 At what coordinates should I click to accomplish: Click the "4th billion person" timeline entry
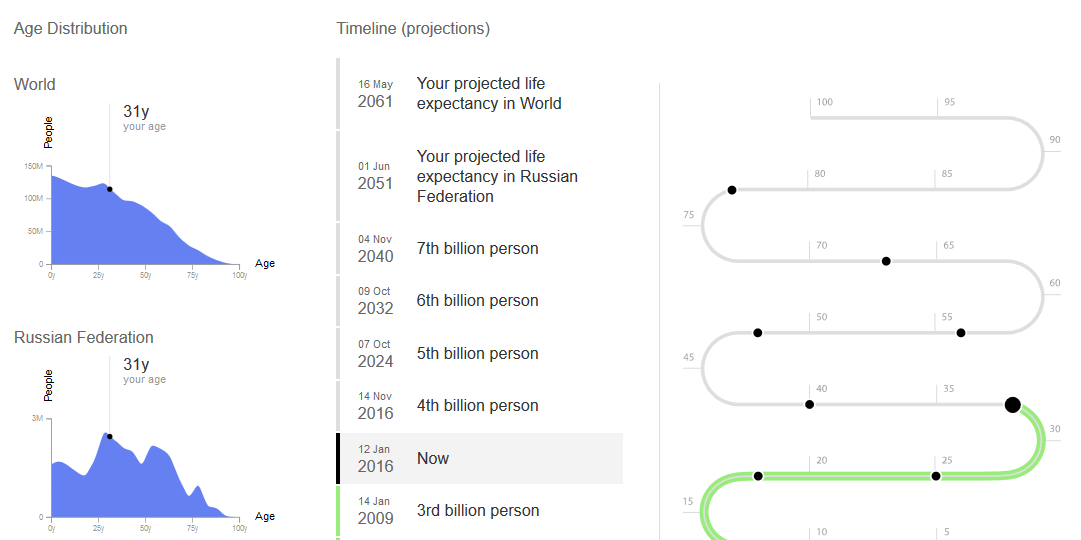click(x=478, y=406)
